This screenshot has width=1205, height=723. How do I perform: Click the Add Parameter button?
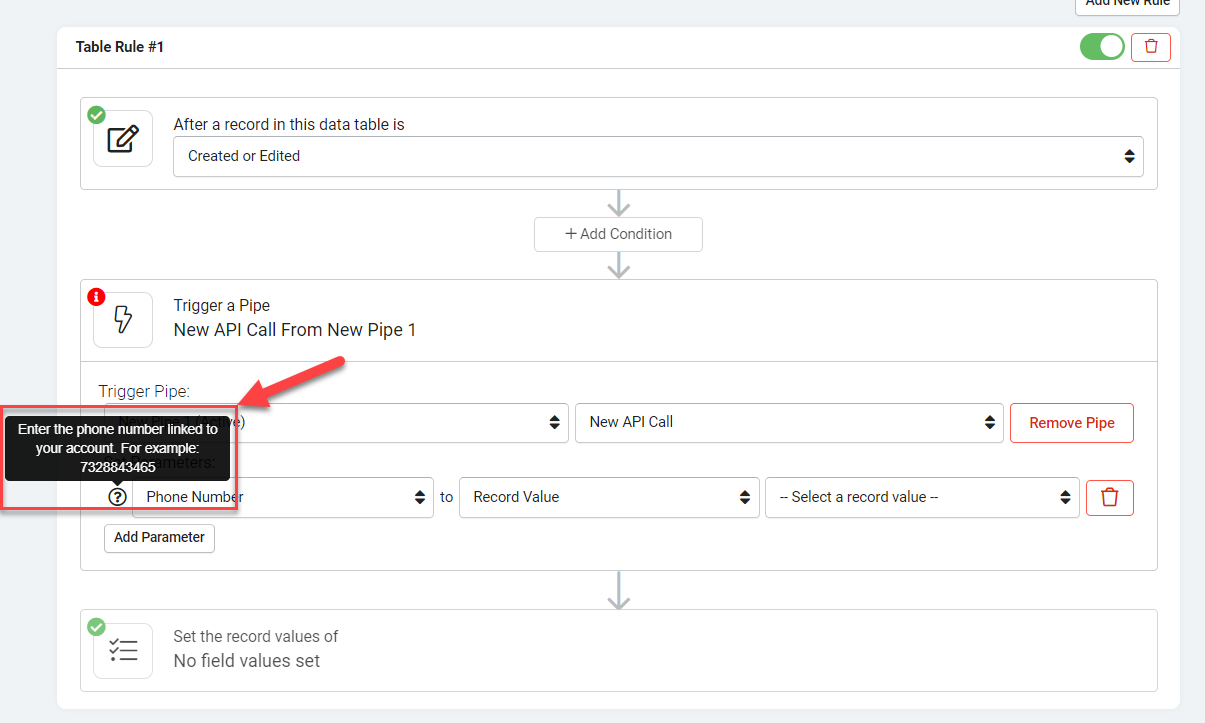pos(159,537)
